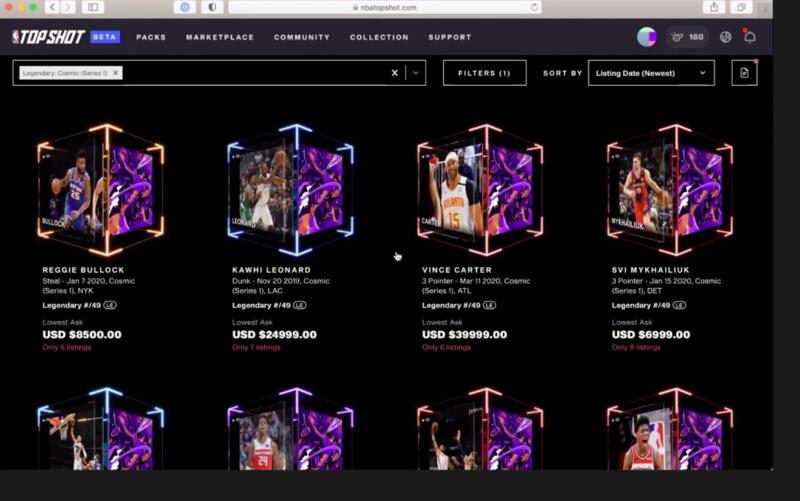Image resolution: width=800 pixels, height=501 pixels.
Task: Expand the search filter dropdown arrow
Action: tap(416, 73)
